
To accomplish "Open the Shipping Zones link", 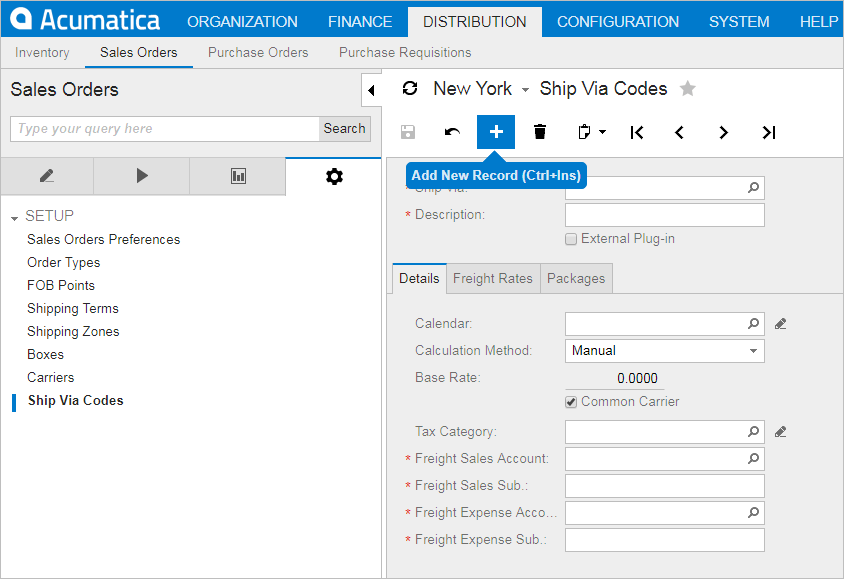I will 73,331.
